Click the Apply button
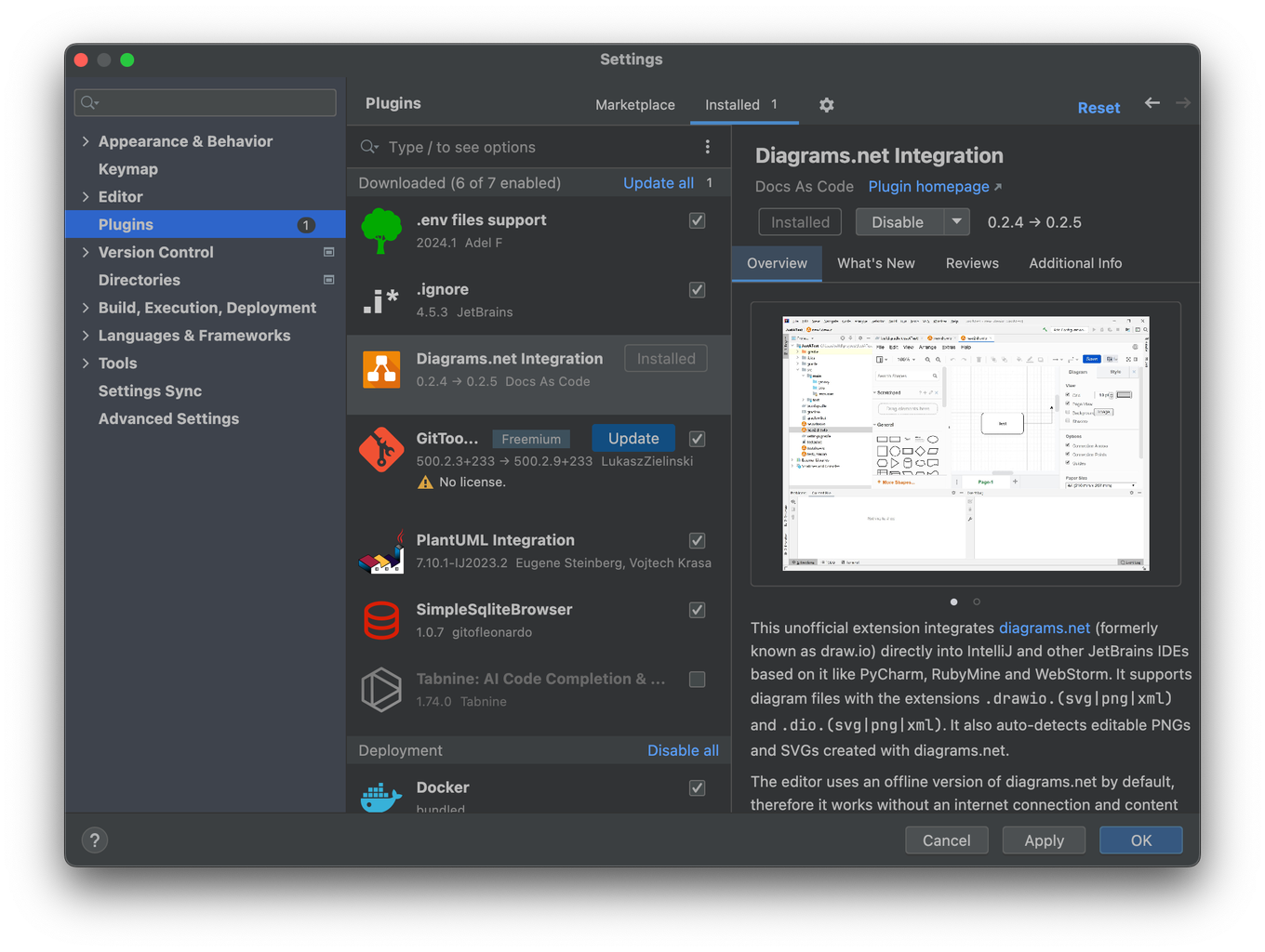The width and height of the screenshot is (1265, 952). point(1044,840)
